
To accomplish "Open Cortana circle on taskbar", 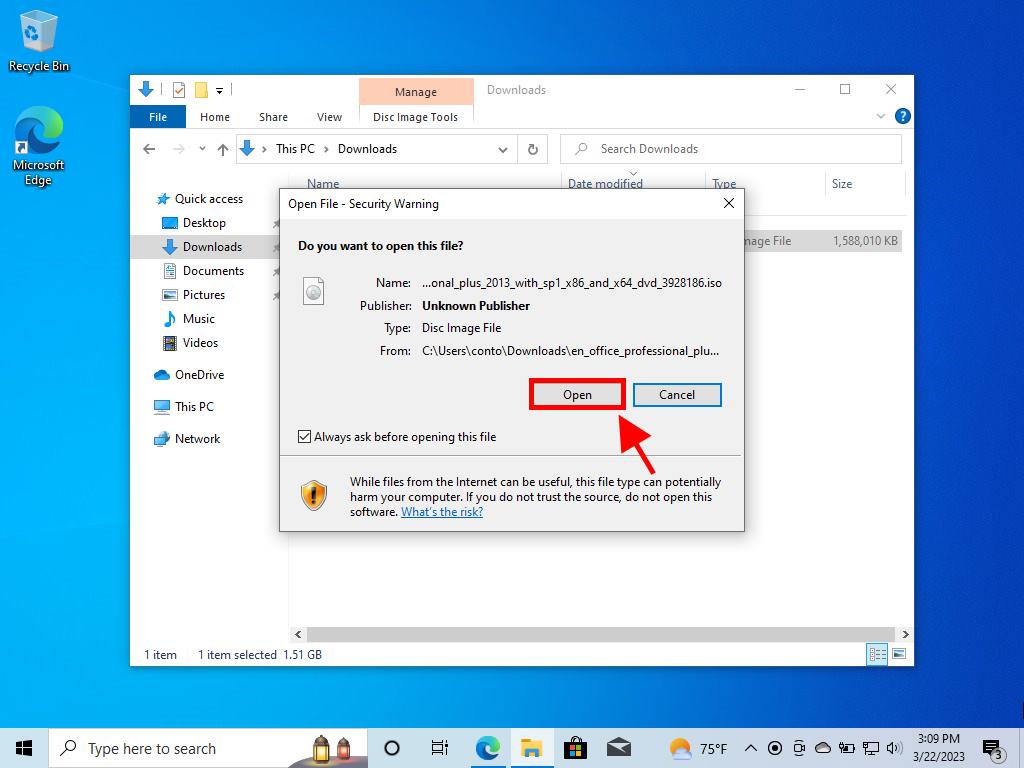I will tap(392, 748).
